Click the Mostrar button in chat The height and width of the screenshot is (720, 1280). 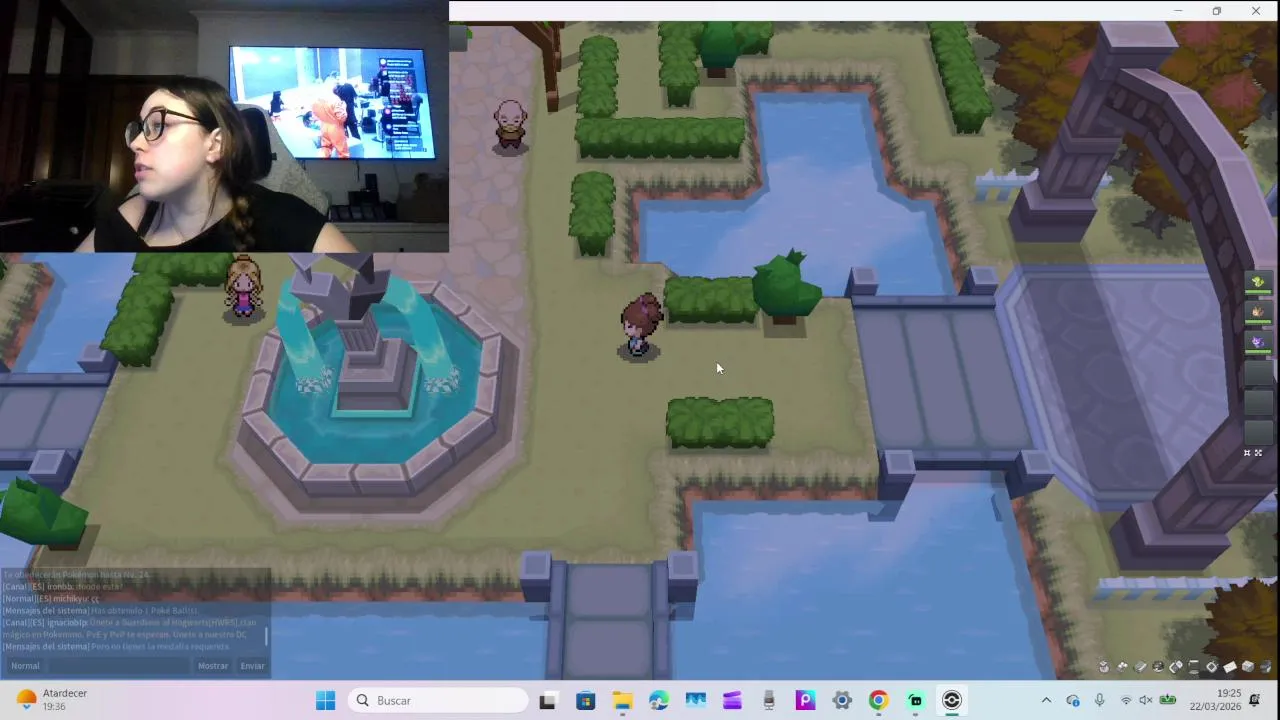pyautogui.click(x=213, y=665)
